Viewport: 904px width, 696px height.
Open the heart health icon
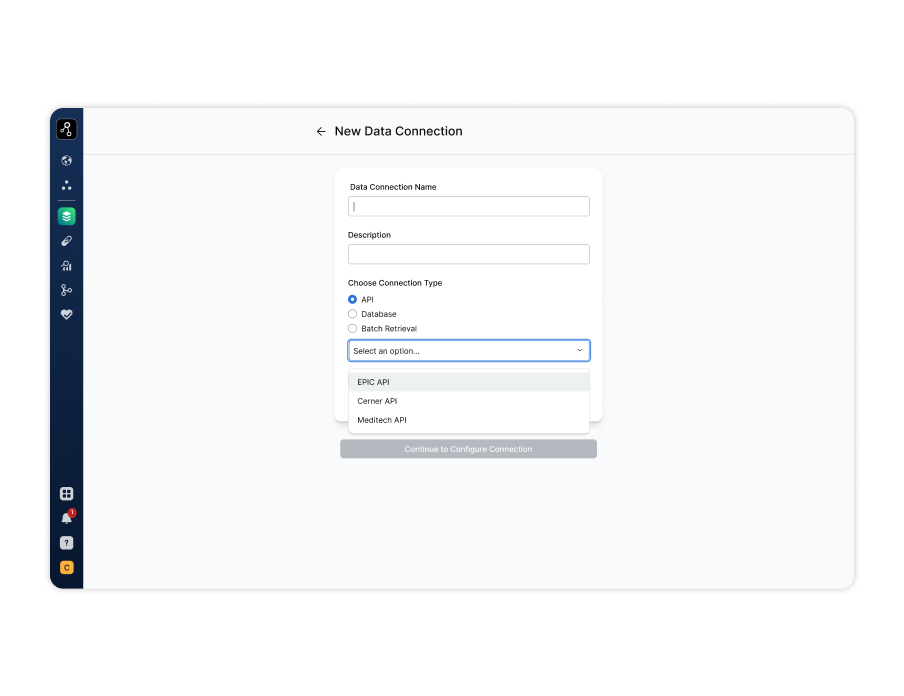point(66,314)
